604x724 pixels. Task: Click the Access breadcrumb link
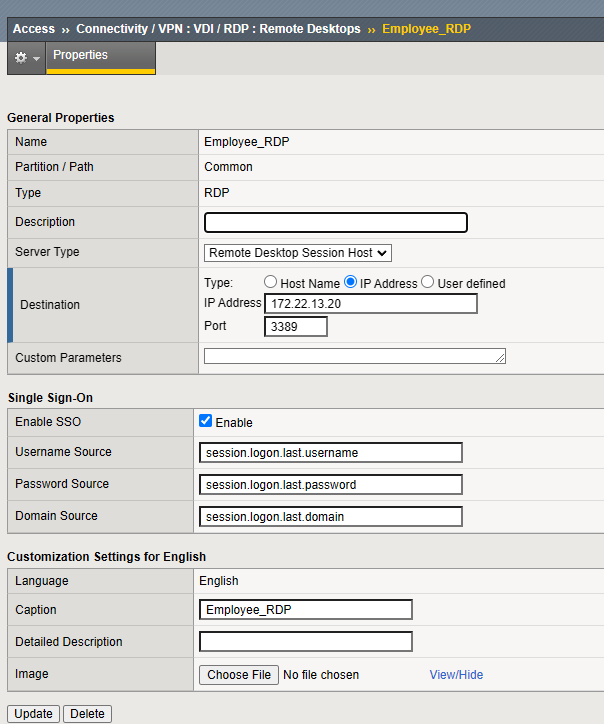tap(33, 29)
